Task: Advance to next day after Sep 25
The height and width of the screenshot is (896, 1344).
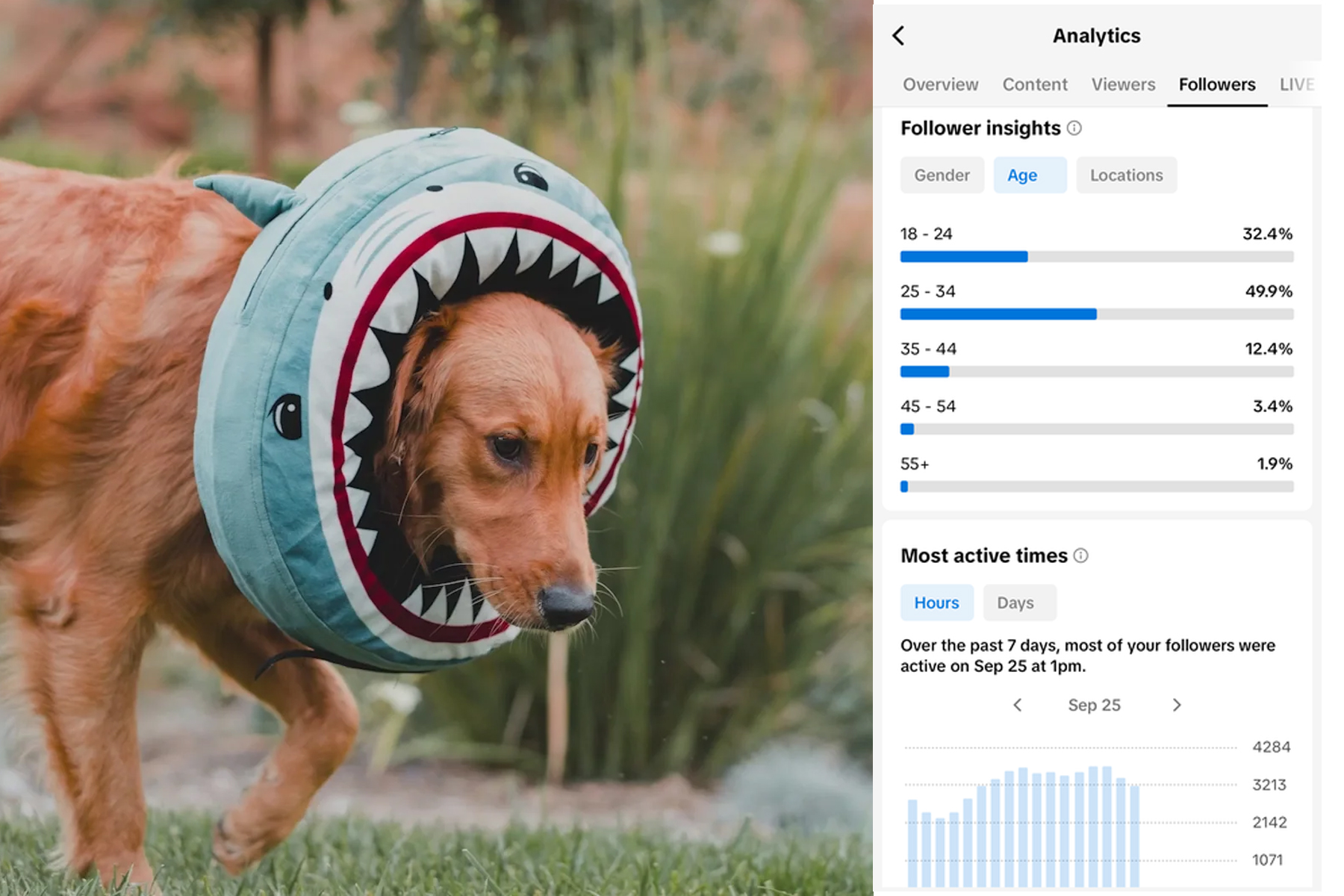Action: [1177, 705]
